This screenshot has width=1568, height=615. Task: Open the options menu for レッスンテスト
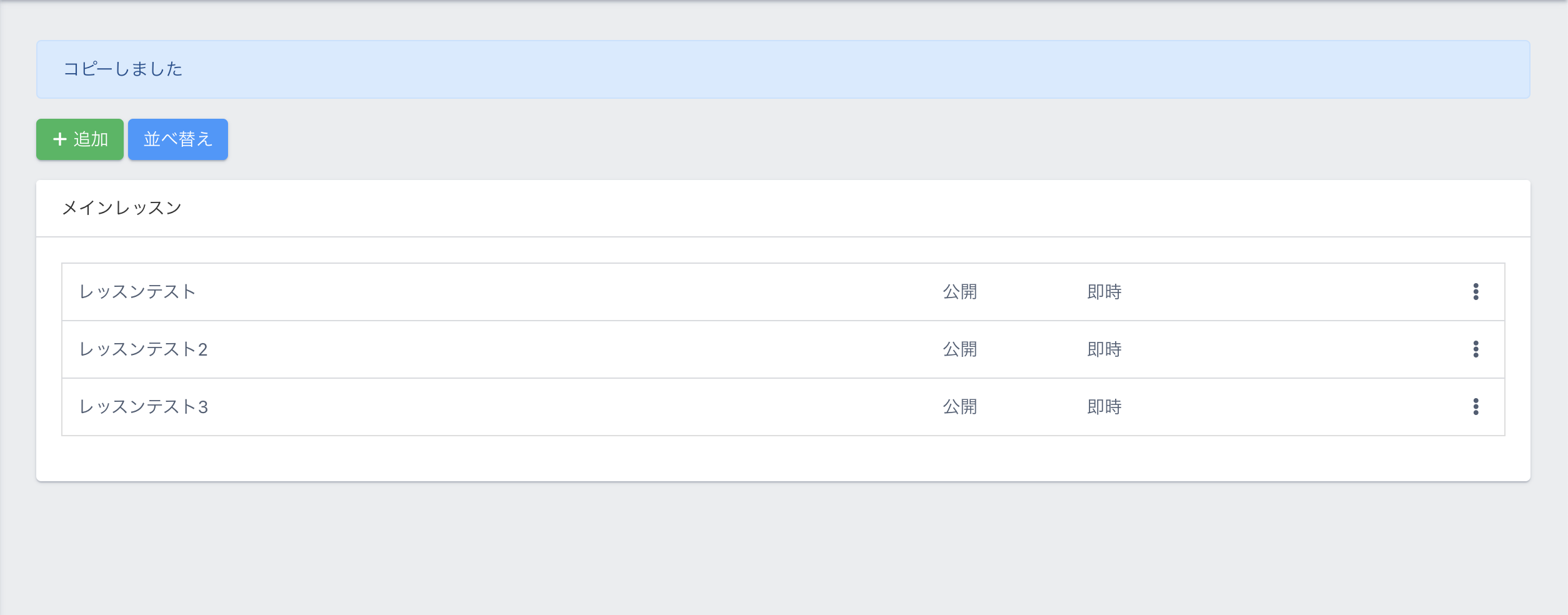click(1476, 292)
